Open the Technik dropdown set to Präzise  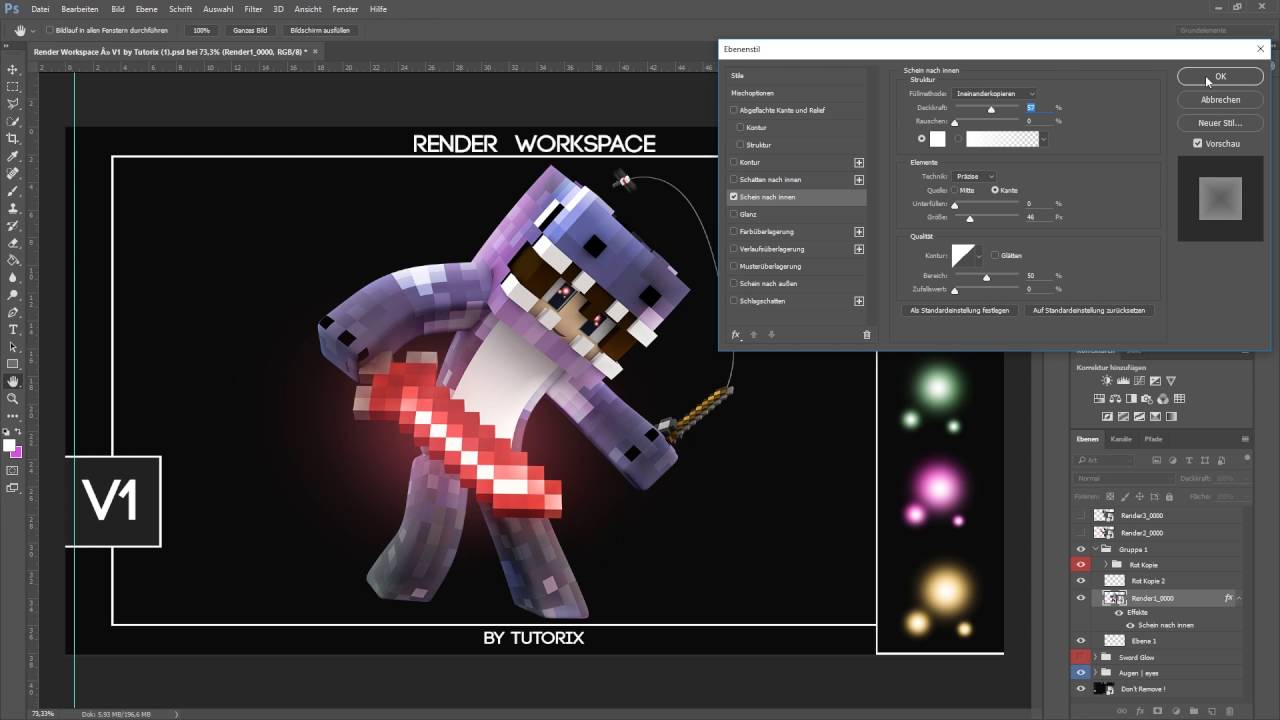[x=974, y=176]
